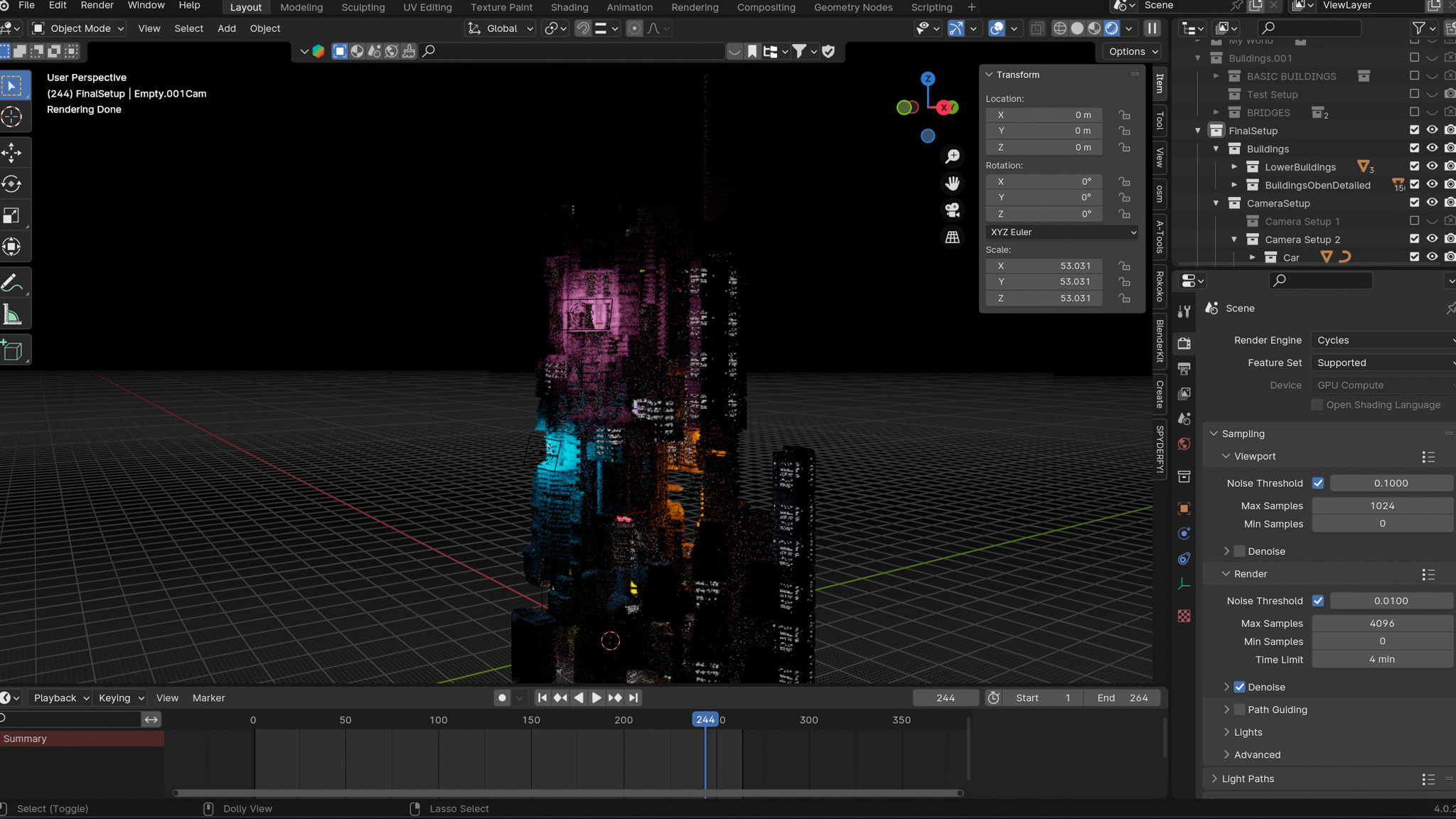The width and height of the screenshot is (1456, 819).
Task: Open the Render Engine Cycles dropdown
Action: [x=1383, y=341]
